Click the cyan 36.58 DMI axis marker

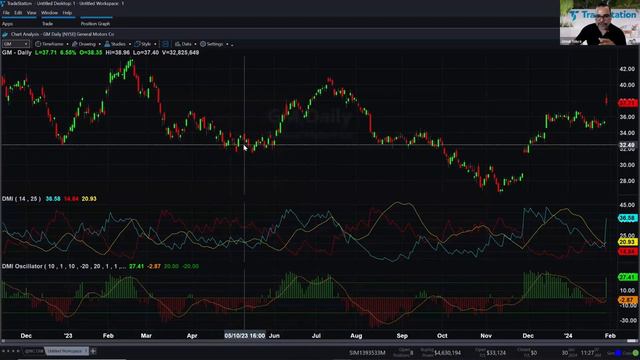pyautogui.click(x=628, y=218)
